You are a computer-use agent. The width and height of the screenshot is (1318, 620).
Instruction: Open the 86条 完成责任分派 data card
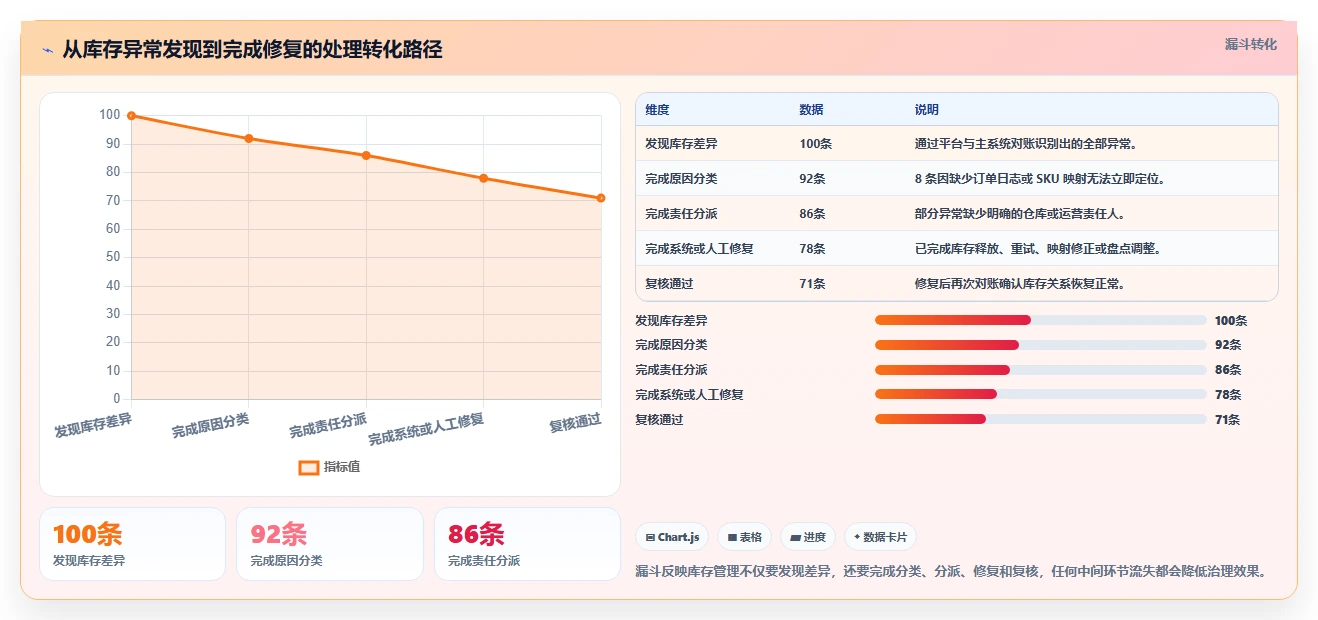[527, 544]
